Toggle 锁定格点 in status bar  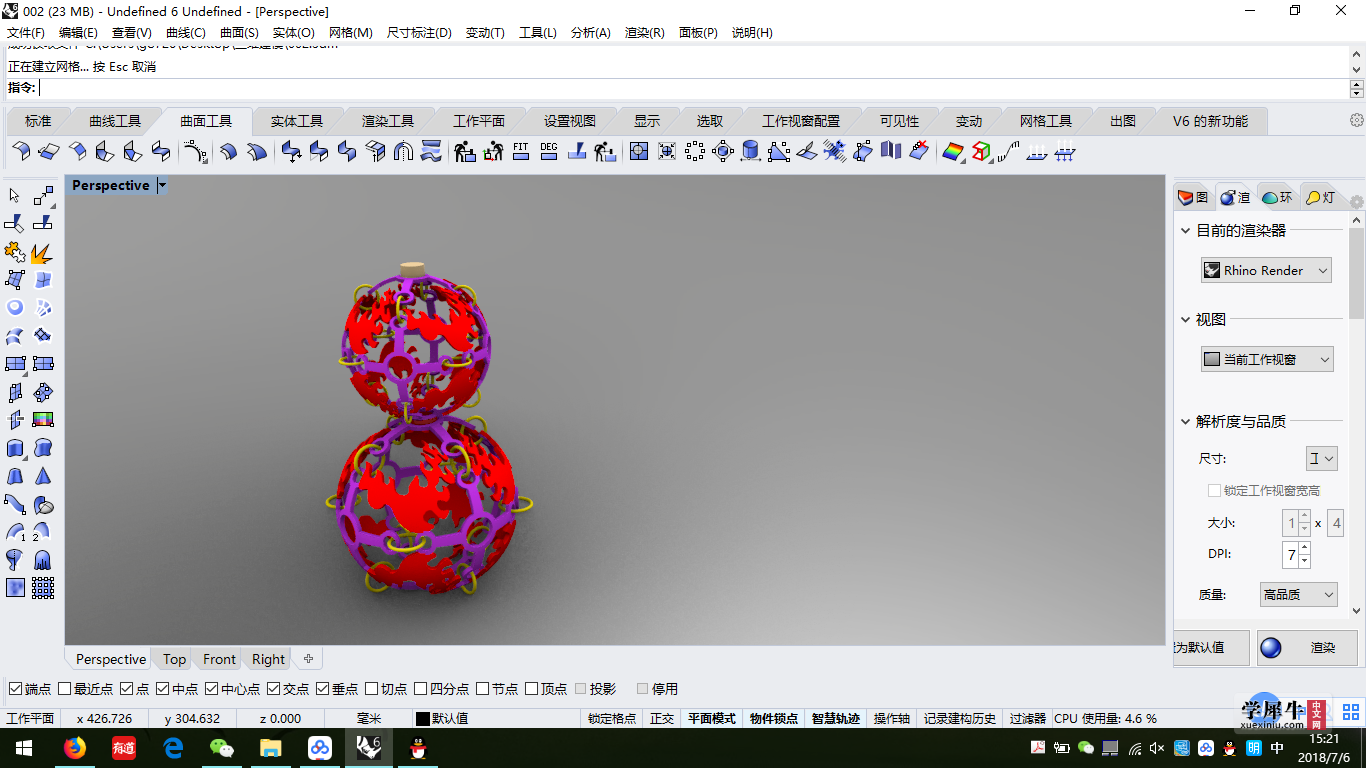[612, 718]
